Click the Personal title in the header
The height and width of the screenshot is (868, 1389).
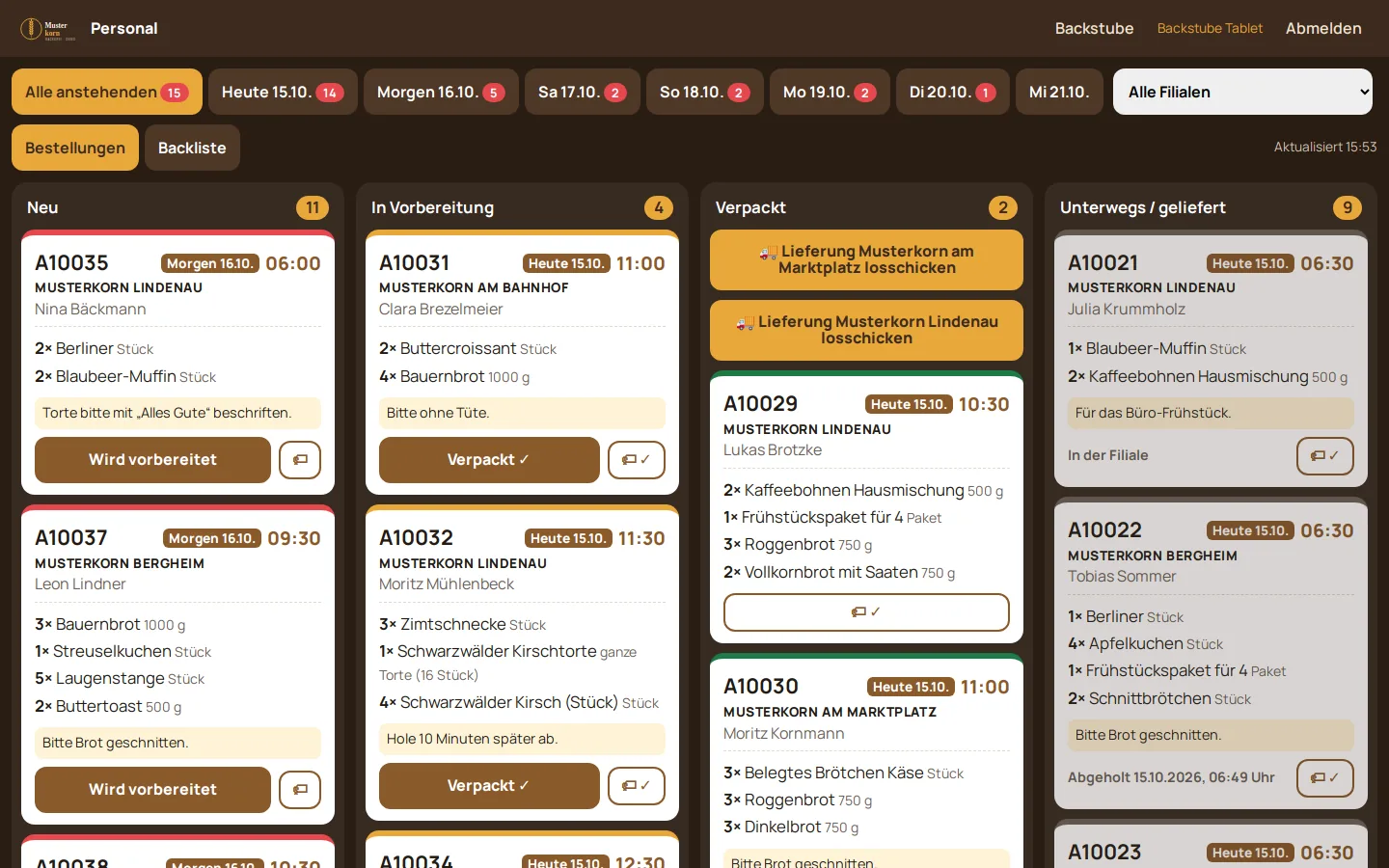(x=124, y=29)
